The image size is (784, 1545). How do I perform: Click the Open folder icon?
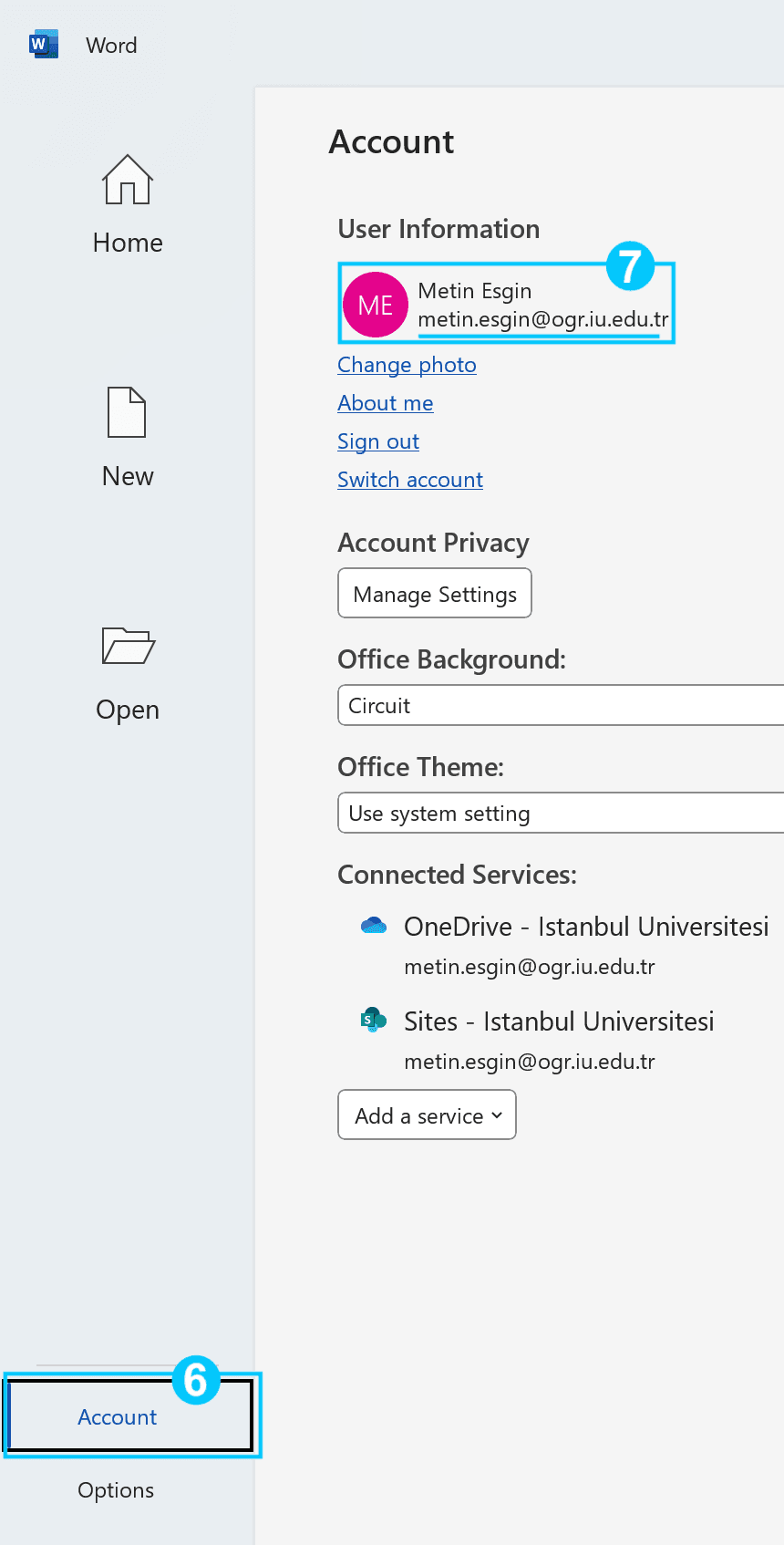(x=128, y=646)
